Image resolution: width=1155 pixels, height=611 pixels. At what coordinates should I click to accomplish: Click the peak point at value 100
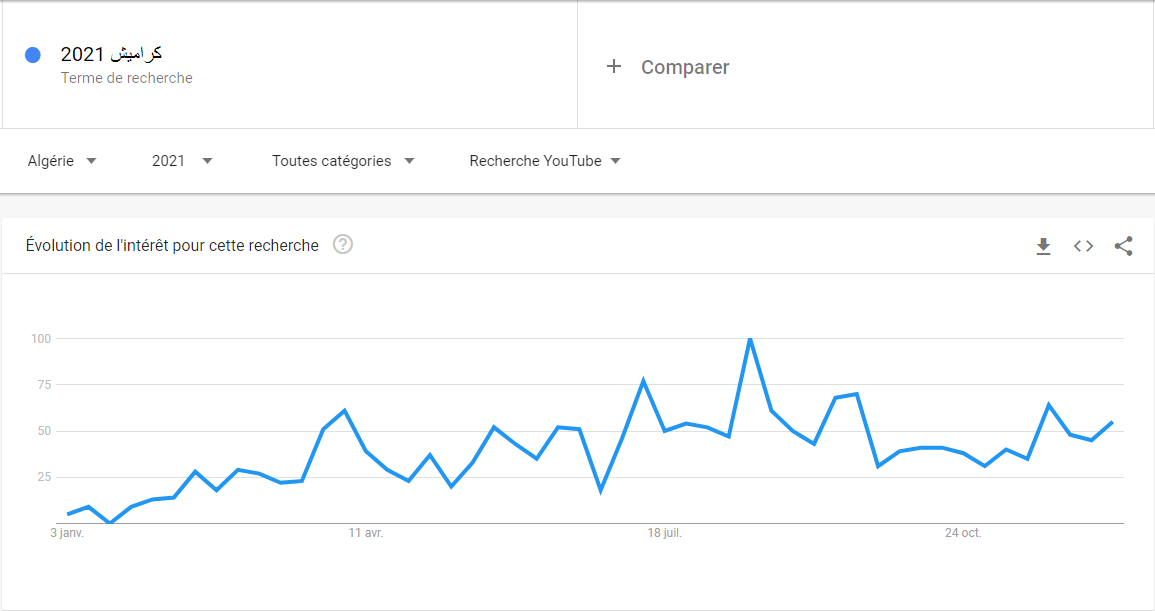tap(750, 340)
